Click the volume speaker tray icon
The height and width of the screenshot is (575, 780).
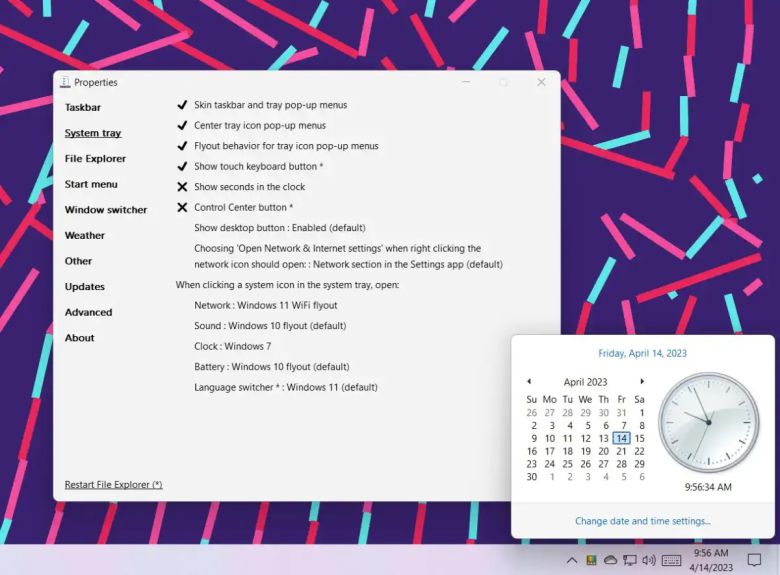[648, 560]
